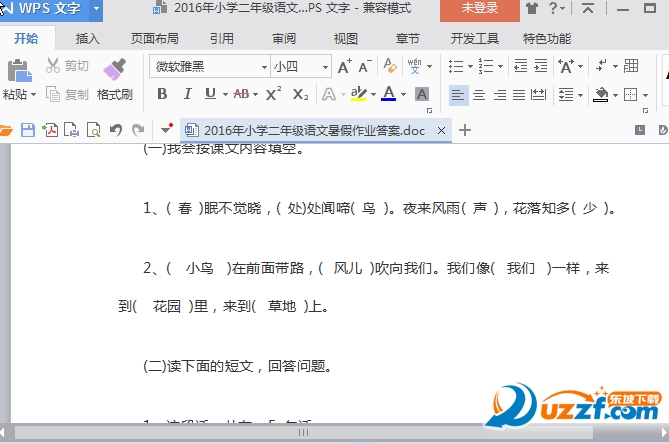The image size is (669, 444).
Task: Expand bullet list style dropdown arrow
Action: point(470,67)
